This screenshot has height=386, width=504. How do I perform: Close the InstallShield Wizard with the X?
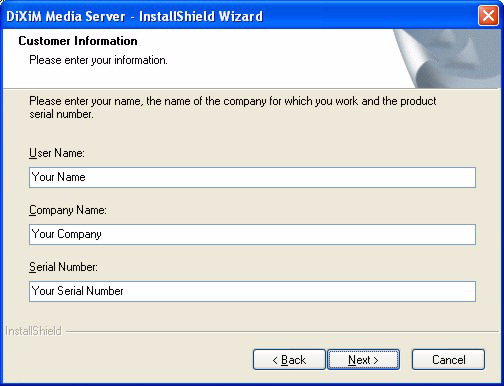pyautogui.click(x=488, y=16)
